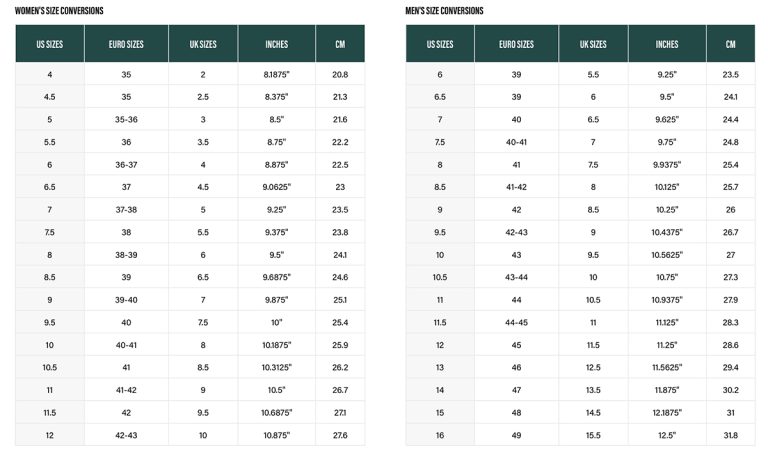The width and height of the screenshot is (768, 455).
Task: Select men's Euro size 44-45 cell
Action: pyautogui.click(x=516, y=323)
